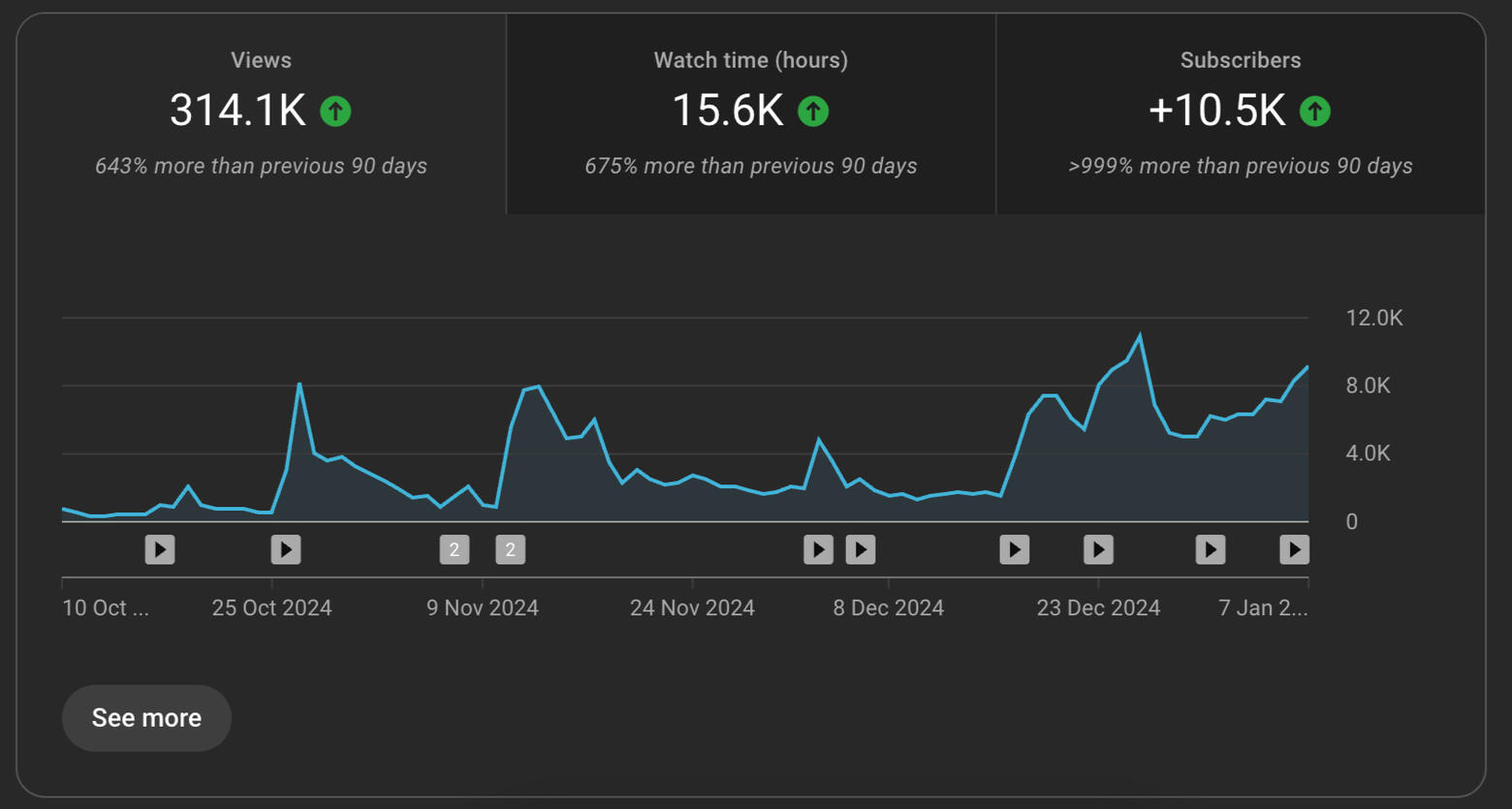
Task: Click green up arrow beside +10.5K subscribers
Action: pos(1315,111)
